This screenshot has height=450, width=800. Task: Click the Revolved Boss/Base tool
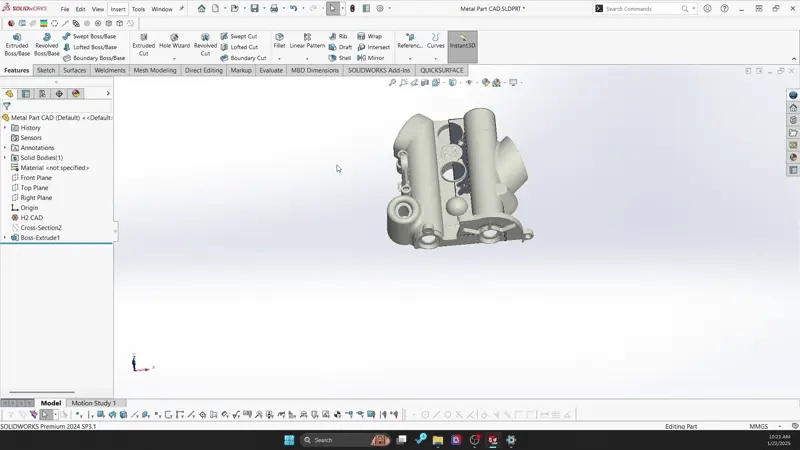click(x=46, y=44)
